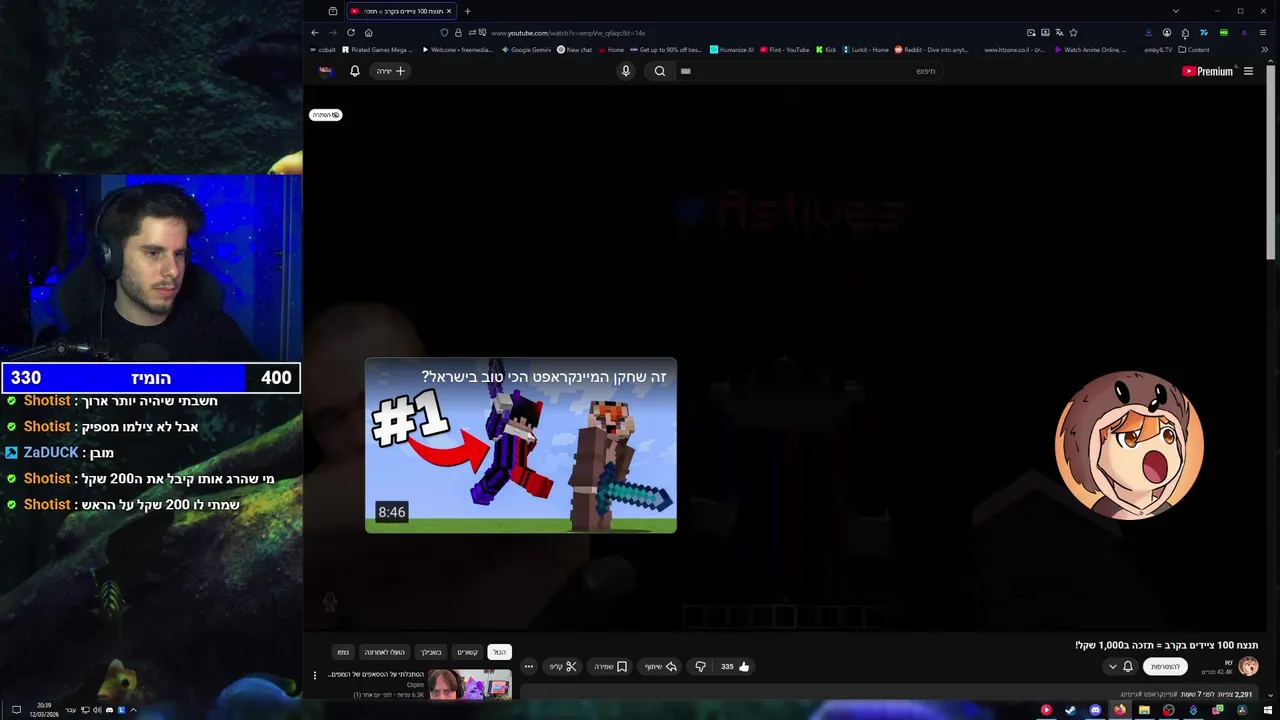Open more video actions ellipsis
Viewport: 1280px width, 720px height.
pyautogui.click(x=528, y=666)
